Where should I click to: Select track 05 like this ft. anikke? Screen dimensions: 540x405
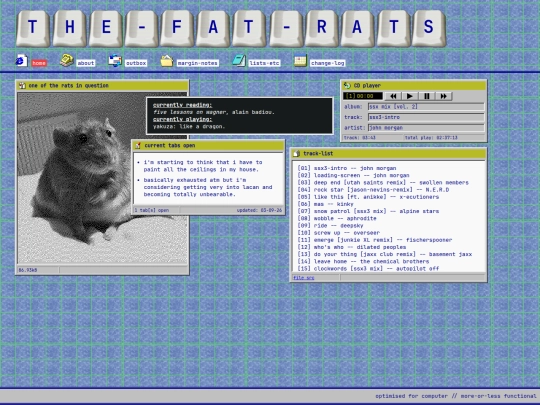(x=368, y=197)
